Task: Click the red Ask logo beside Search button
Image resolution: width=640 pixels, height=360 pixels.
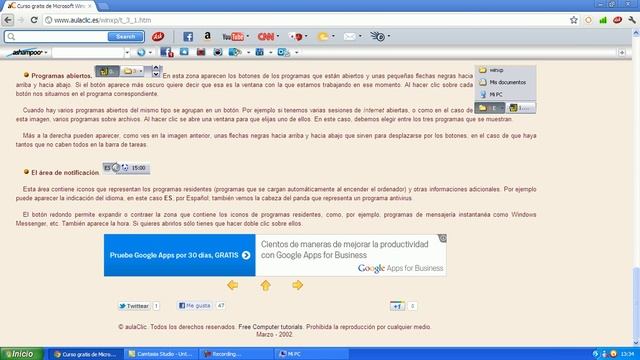Action: coord(158,37)
